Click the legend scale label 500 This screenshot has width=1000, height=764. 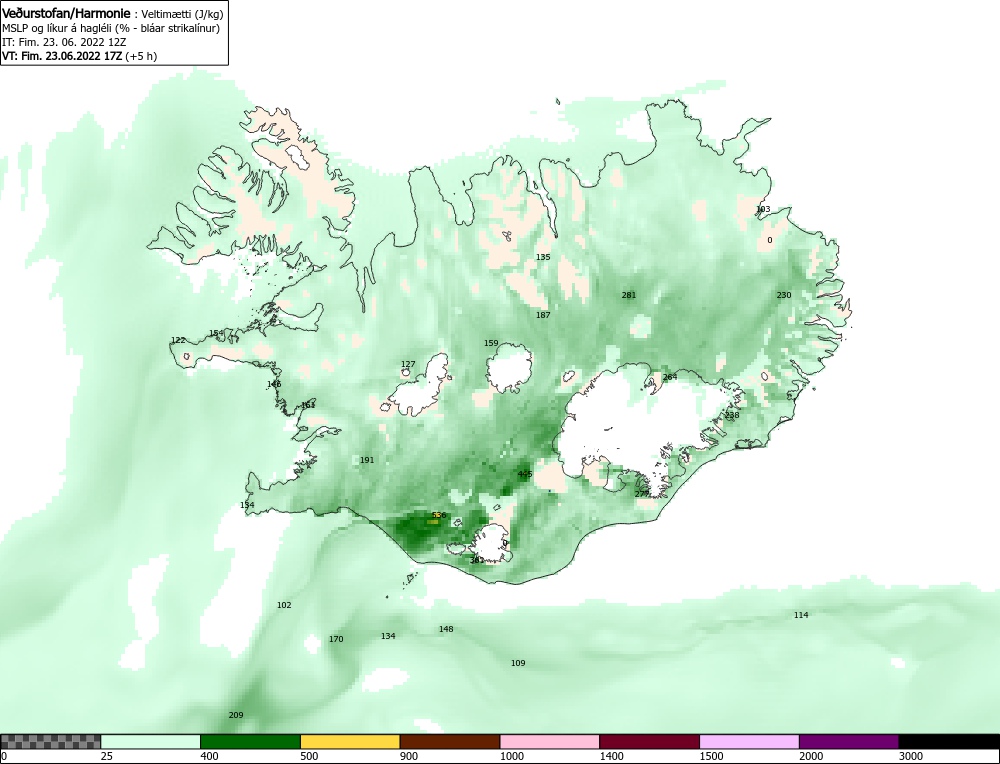[x=309, y=756]
